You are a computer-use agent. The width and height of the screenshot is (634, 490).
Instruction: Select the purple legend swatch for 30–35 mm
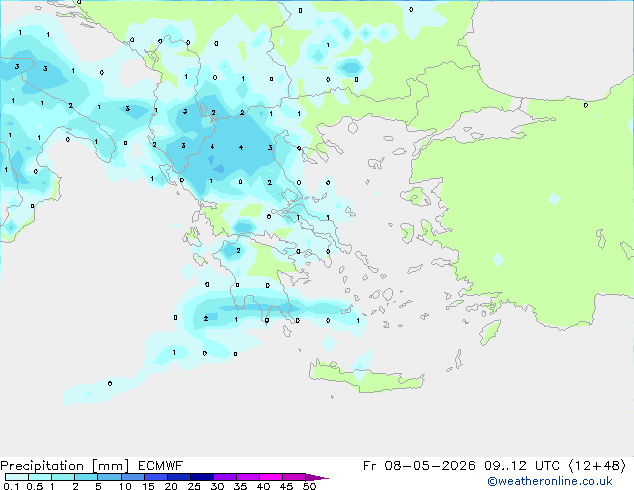point(224,477)
